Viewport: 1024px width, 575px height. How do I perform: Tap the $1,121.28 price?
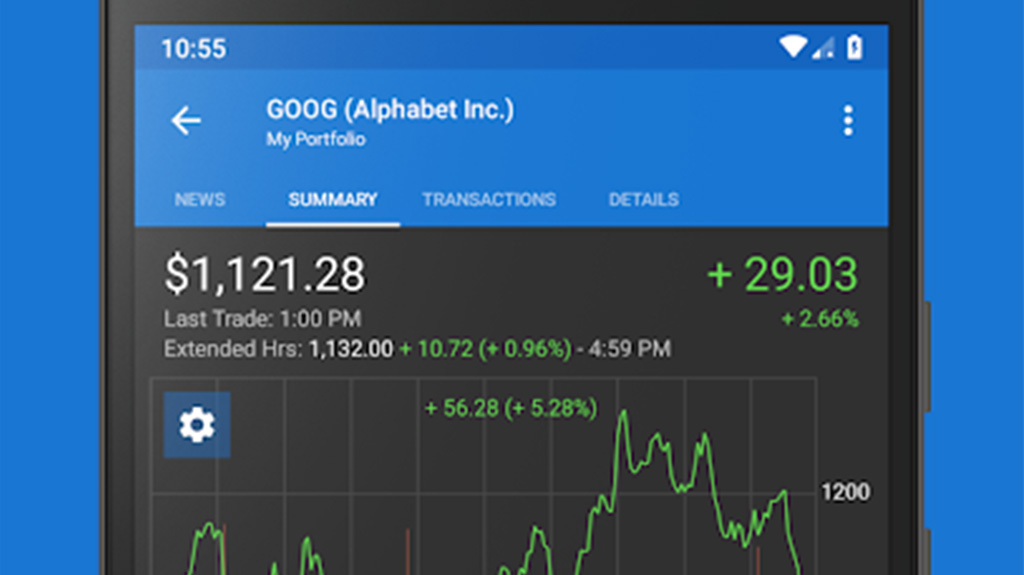coord(264,274)
